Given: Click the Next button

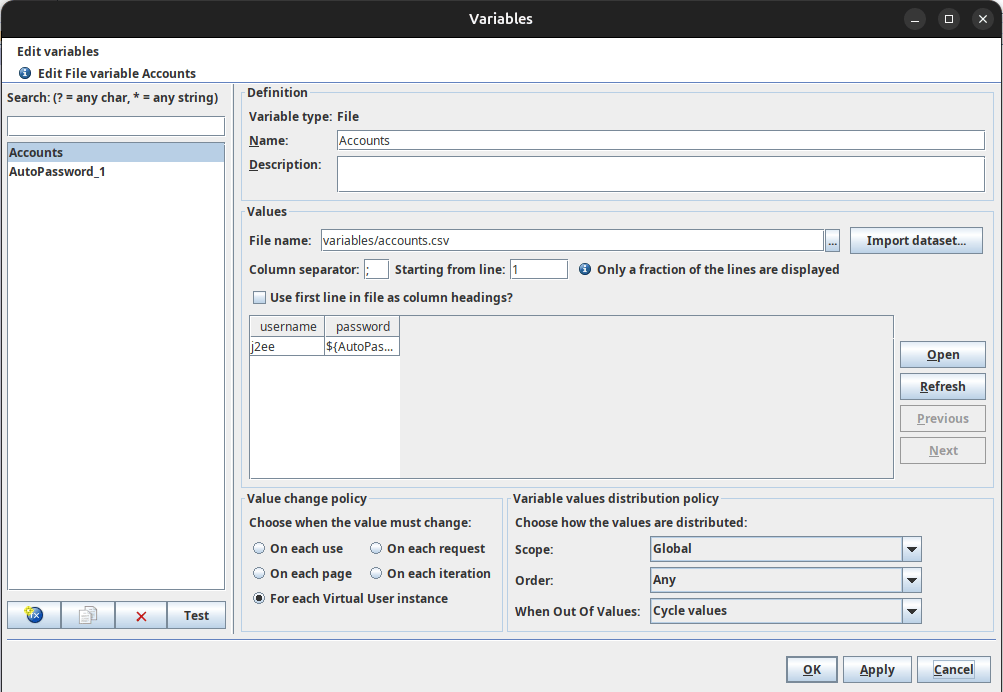Looking at the screenshot, I should [x=943, y=450].
